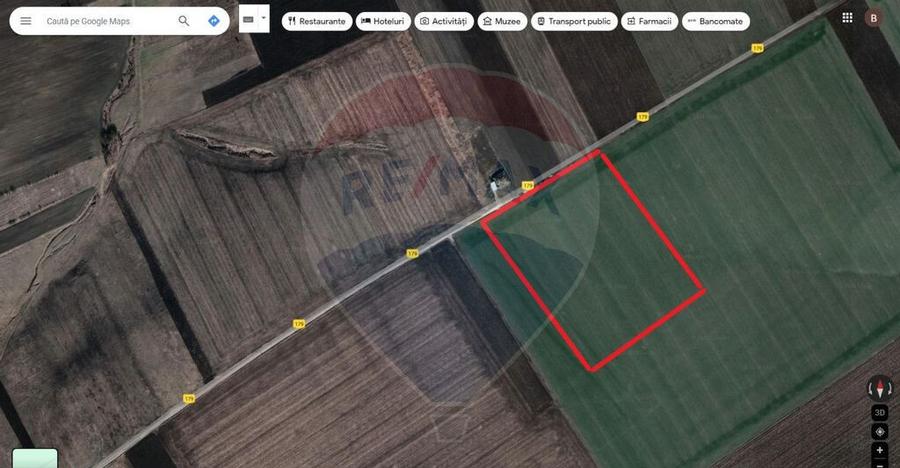The width and height of the screenshot is (900, 468).
Task: Filter by Transport public chip
Action: [575, 21]
